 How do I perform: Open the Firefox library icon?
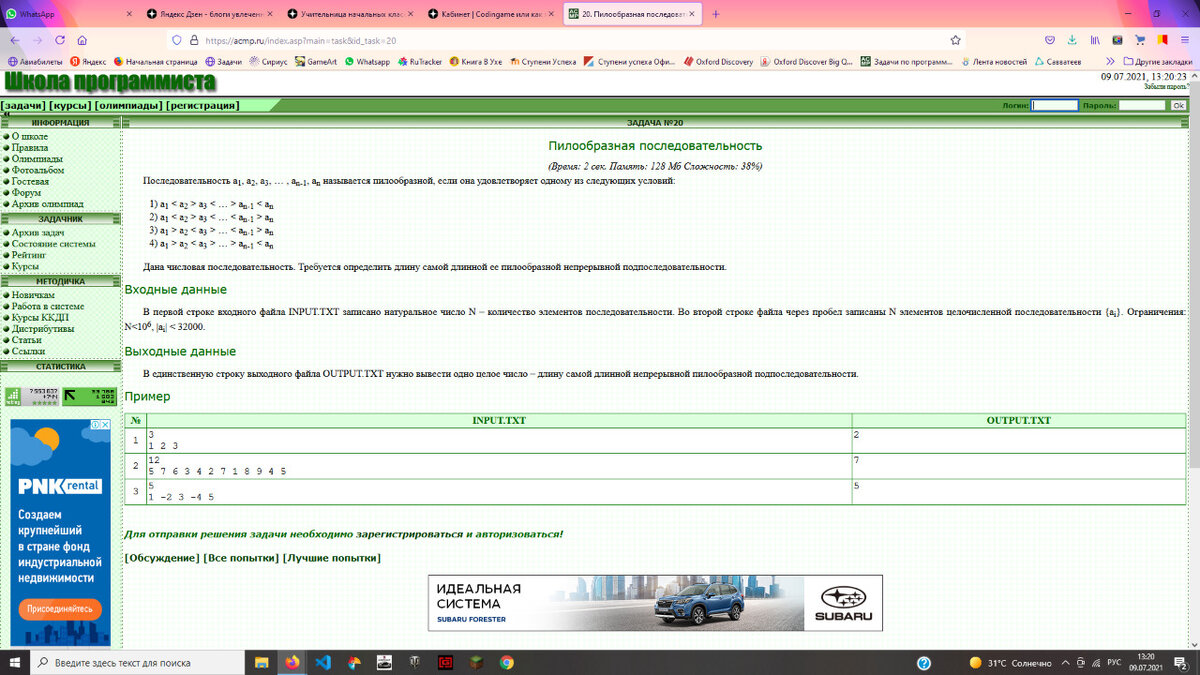(x=1095, y=40)
